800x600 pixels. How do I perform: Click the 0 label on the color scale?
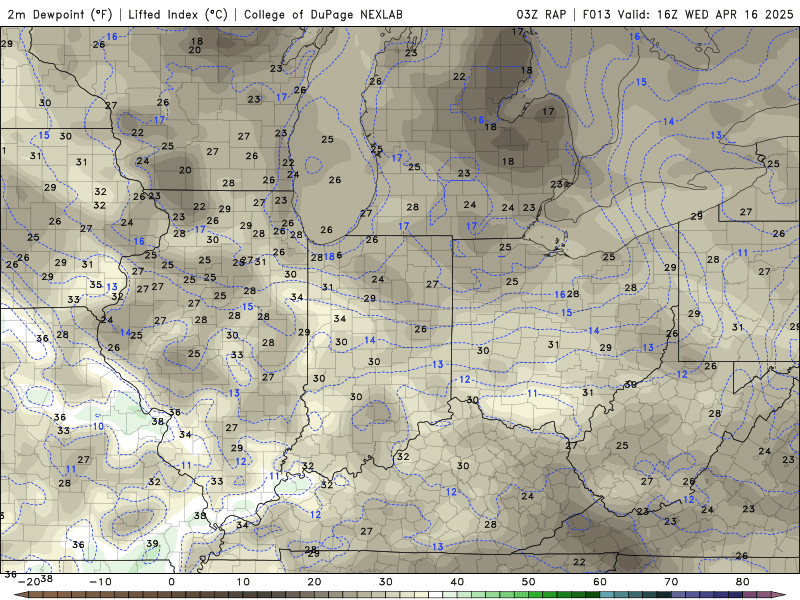click(171, 582)
